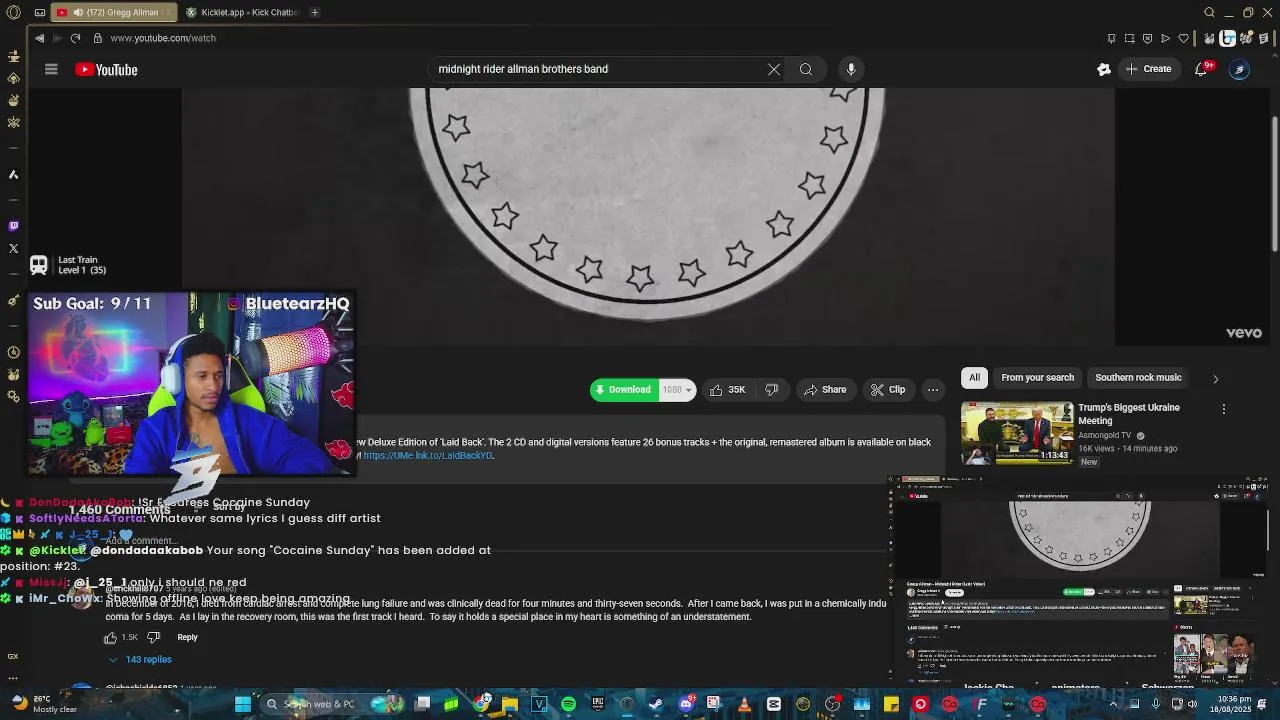Open Epic Games launcher from taskbar

[x=598, y=704]
